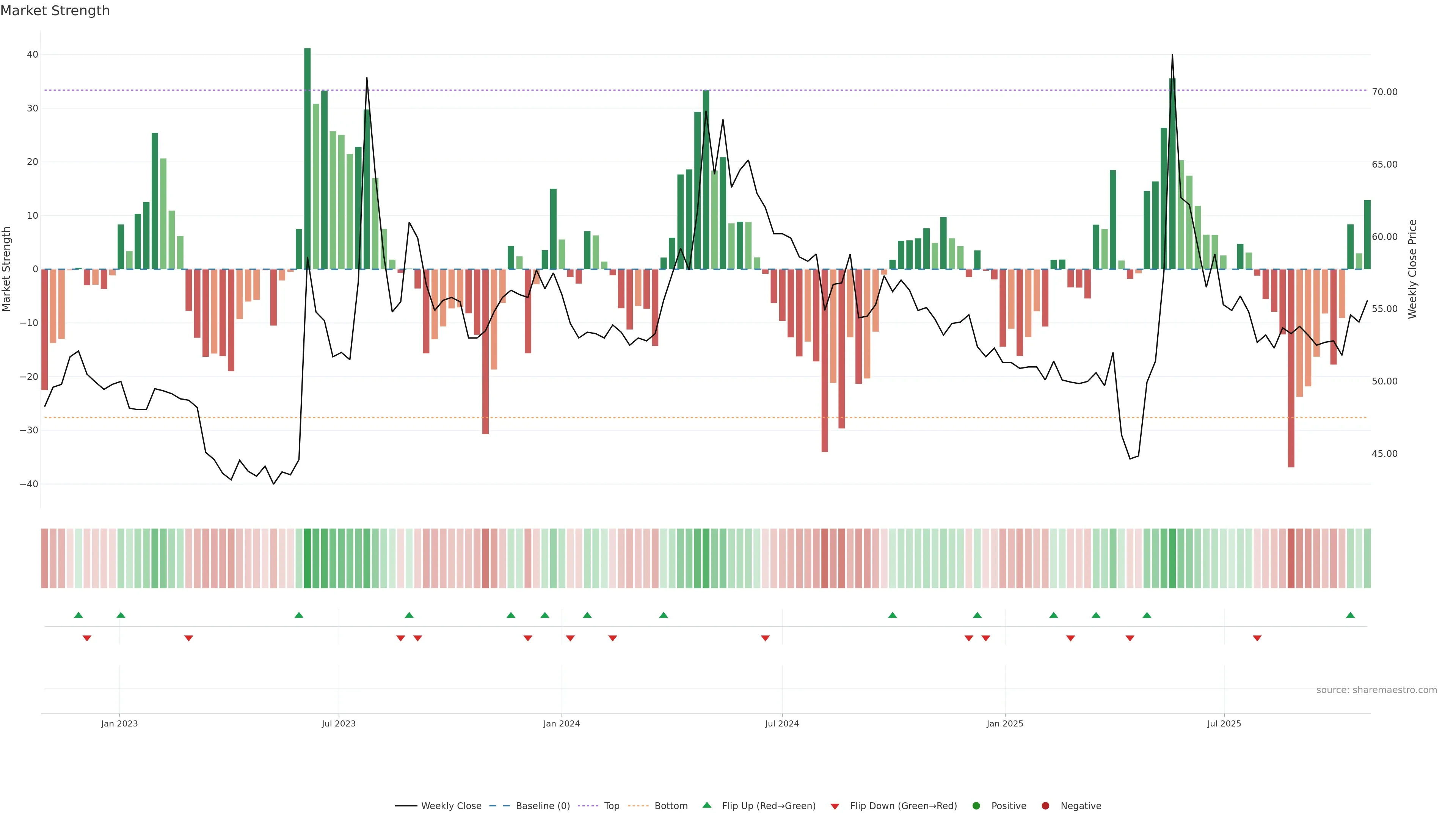Screen dimensions: 1456x819
Task: Click the last green flip-up triangle marker
Action: [1350, 615]
